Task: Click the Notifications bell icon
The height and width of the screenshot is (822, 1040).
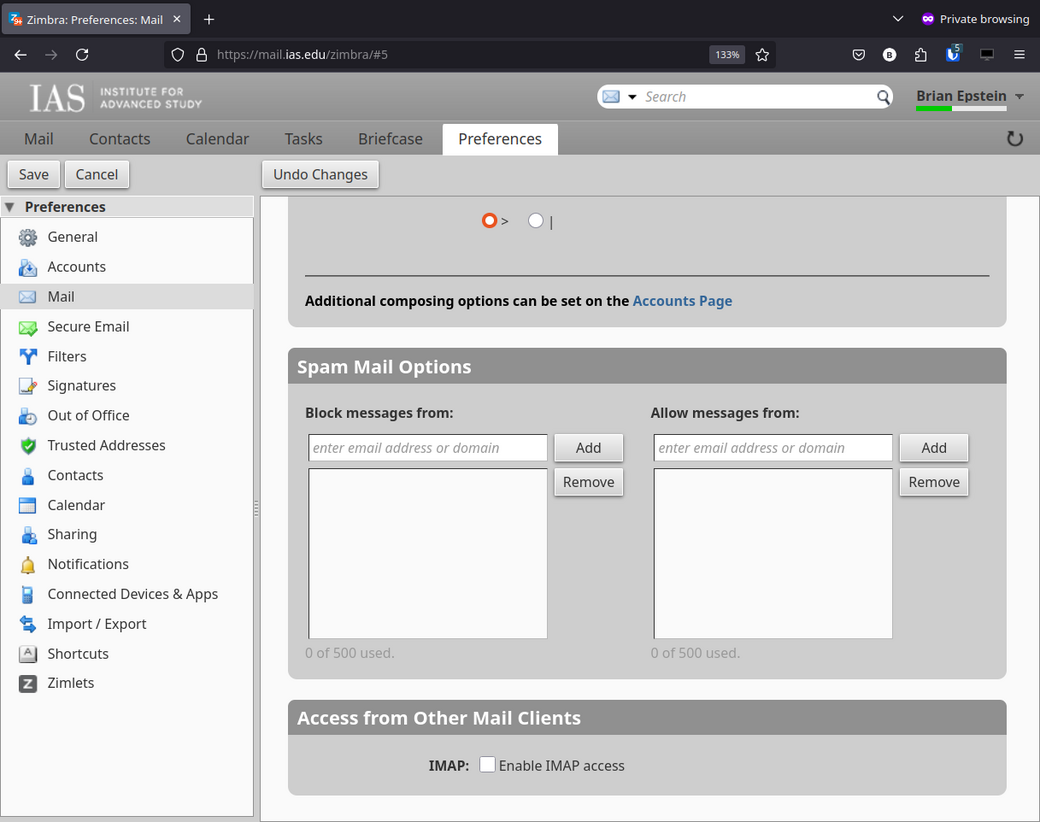Action: (28, 565)
